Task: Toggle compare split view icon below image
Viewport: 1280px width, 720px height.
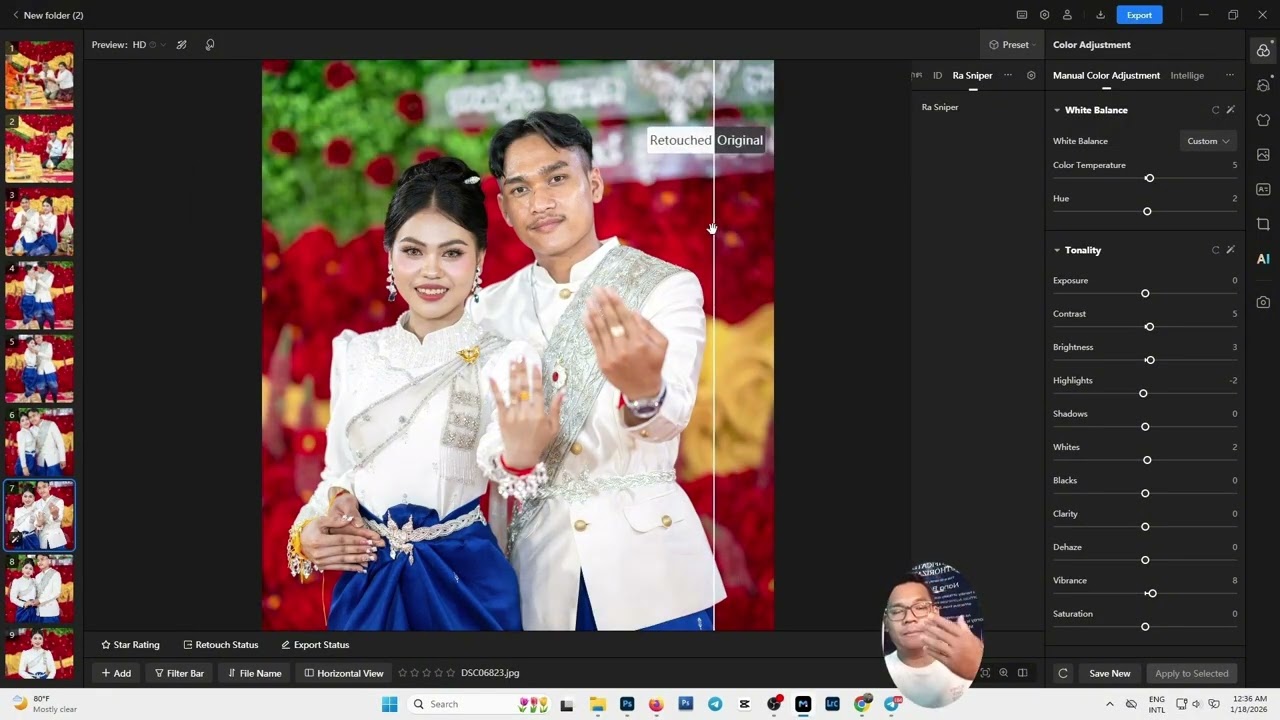Action: [1022, 673]
